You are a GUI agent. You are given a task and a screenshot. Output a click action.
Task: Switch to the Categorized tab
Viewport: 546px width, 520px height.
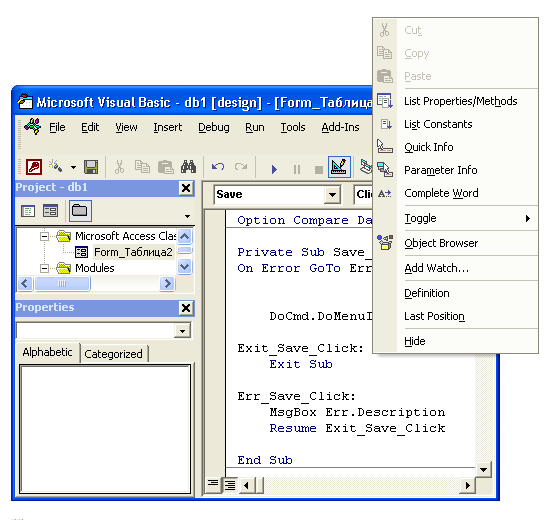(x=113, y=354)
